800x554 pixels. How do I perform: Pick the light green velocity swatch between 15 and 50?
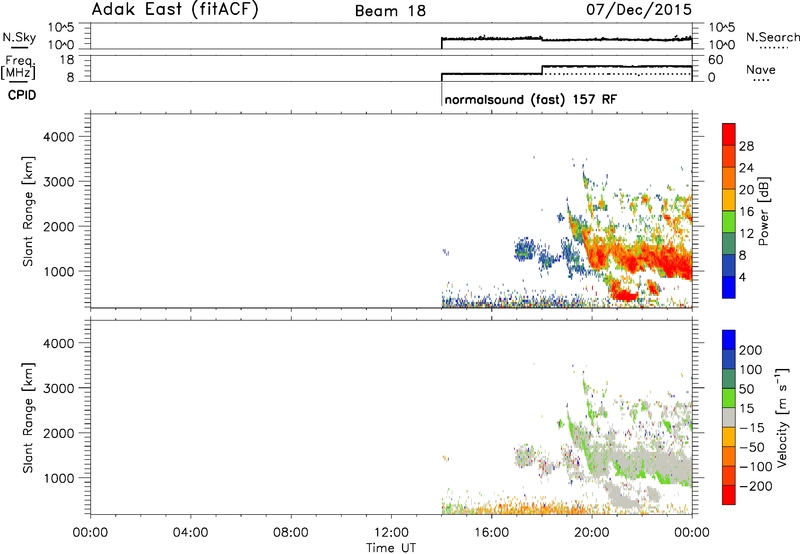pyautogui.click(x=729, y=398)
